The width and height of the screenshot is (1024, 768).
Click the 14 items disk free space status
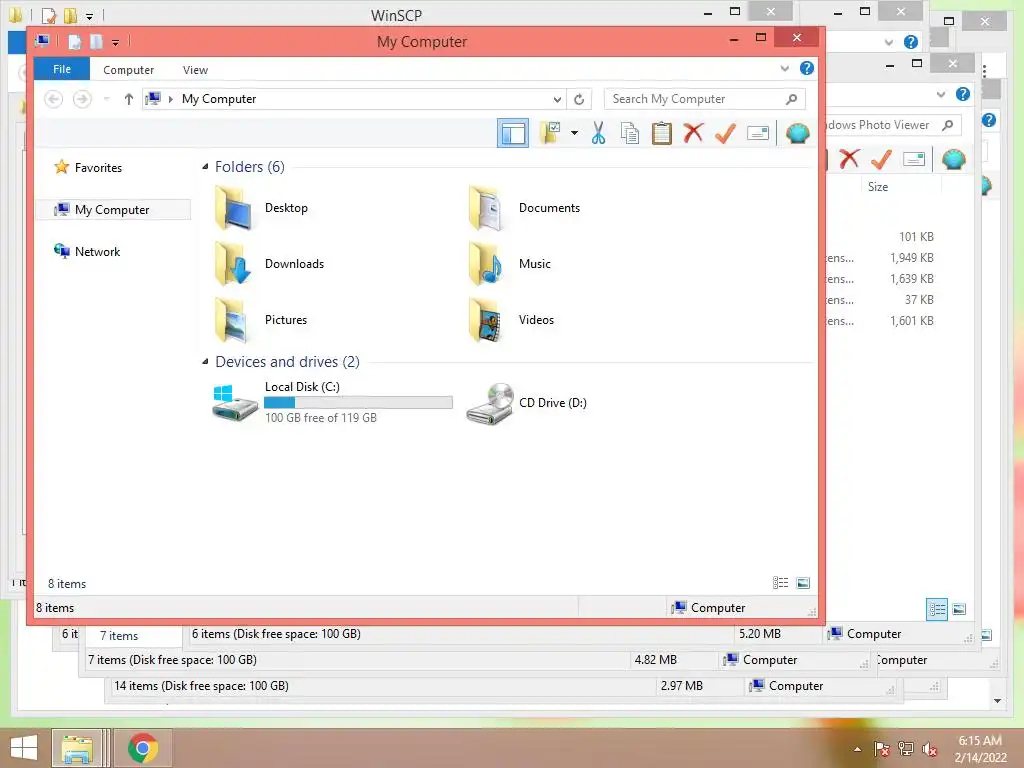tap(201, 686)
